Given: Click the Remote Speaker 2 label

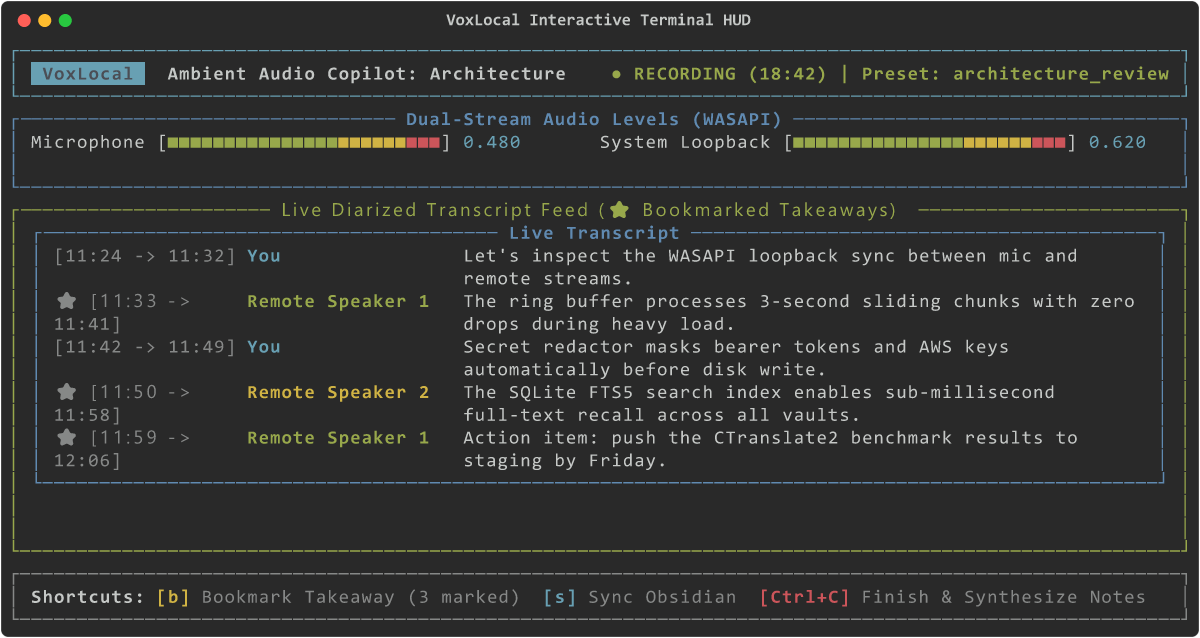Looking at the screenshot, I should click(x=338, y=392).
